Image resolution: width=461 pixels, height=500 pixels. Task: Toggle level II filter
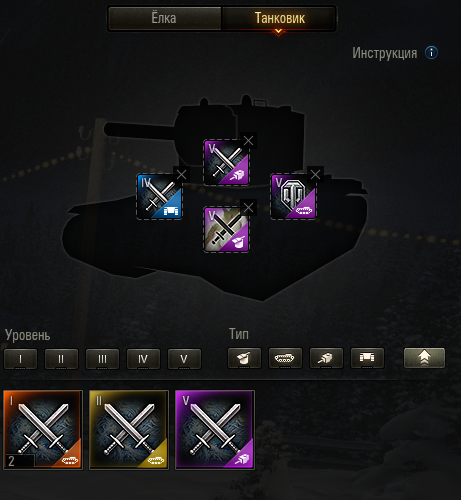61,359
